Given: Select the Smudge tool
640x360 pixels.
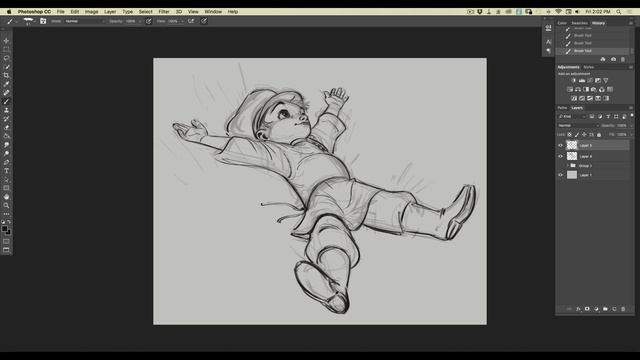Looking at the screenshot, I should coord(6,145).
